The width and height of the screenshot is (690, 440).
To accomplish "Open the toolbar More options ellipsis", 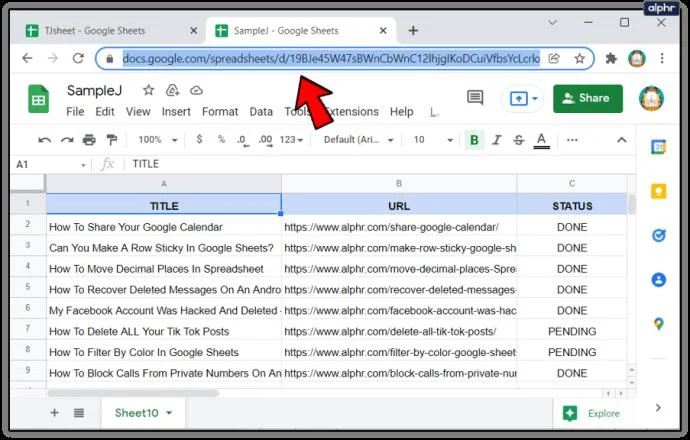I will click(x=572, y=140).
